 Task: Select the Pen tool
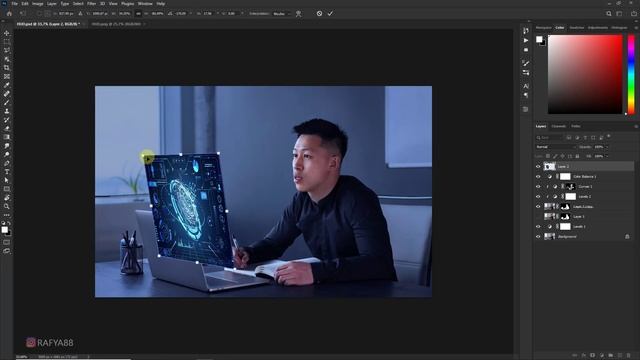point(7,163)
